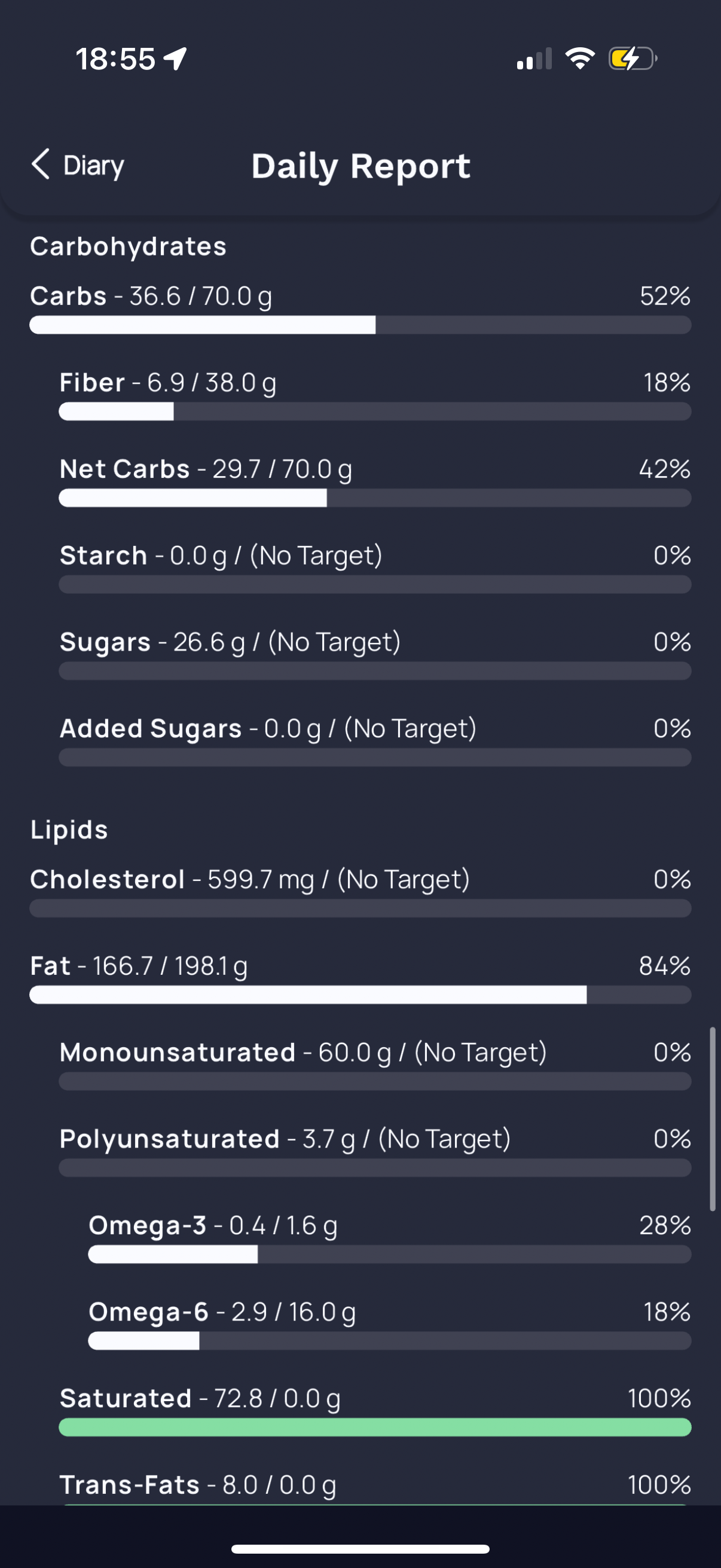
Task: Tap the battery charging icon
Action: tap(632, 59)
